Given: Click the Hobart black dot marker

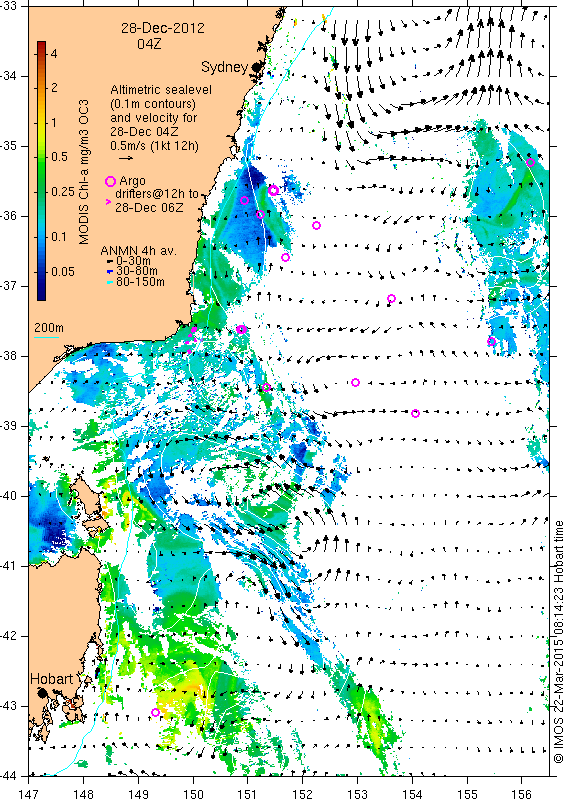Looking at the screenshot, I should [x=42, y=692].
